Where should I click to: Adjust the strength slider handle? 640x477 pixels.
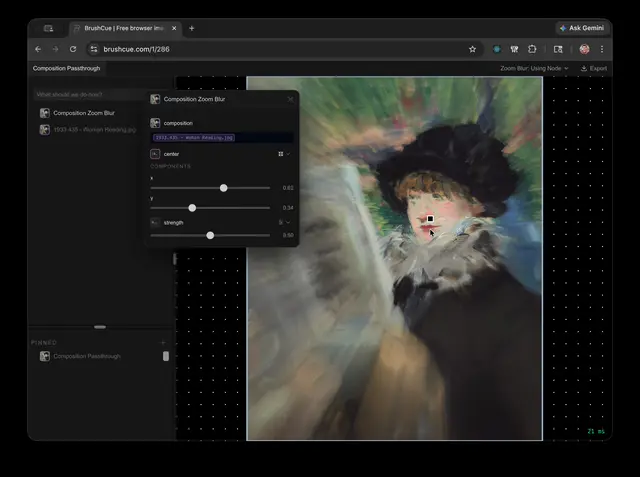pyautogui.click(x=210, y=235)
